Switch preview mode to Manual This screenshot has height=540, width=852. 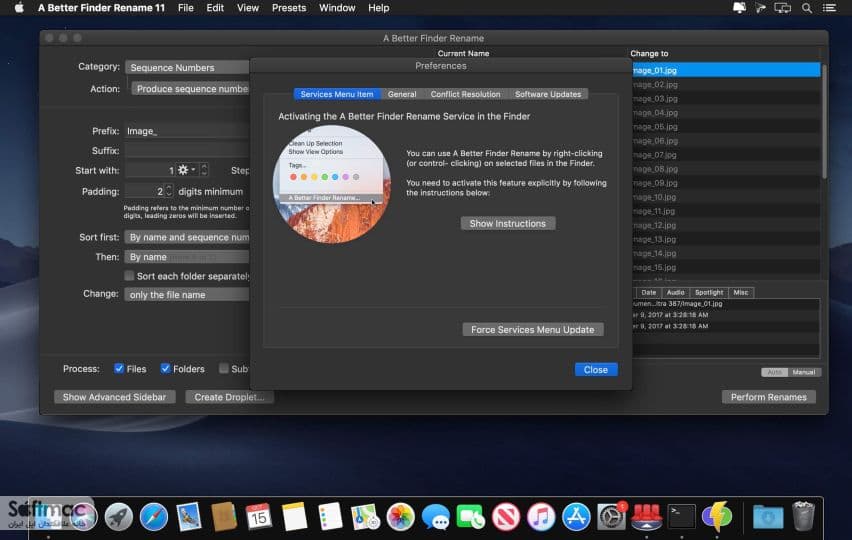[804, 372]
